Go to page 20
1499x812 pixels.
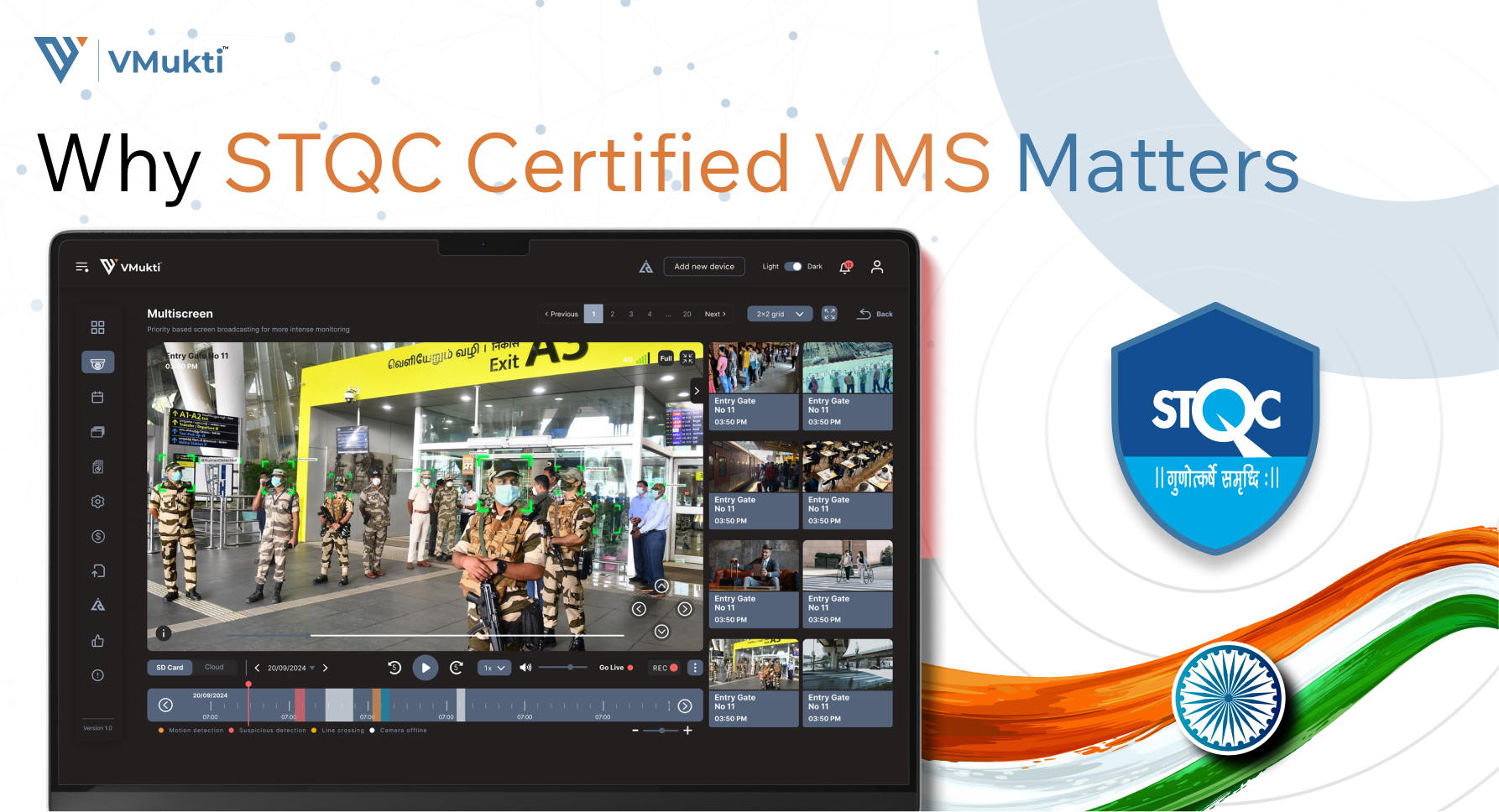(687, 314)
